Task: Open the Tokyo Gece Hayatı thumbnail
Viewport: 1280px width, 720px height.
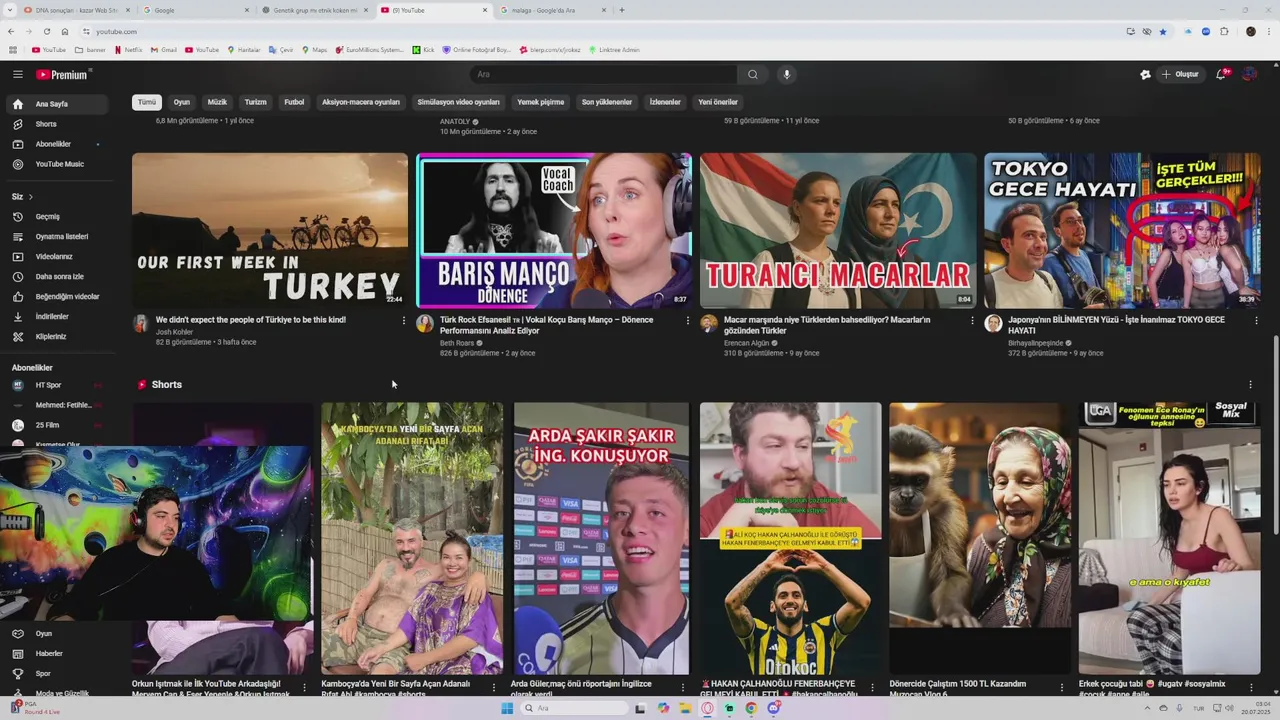Action: click(x=1122, y=230)
